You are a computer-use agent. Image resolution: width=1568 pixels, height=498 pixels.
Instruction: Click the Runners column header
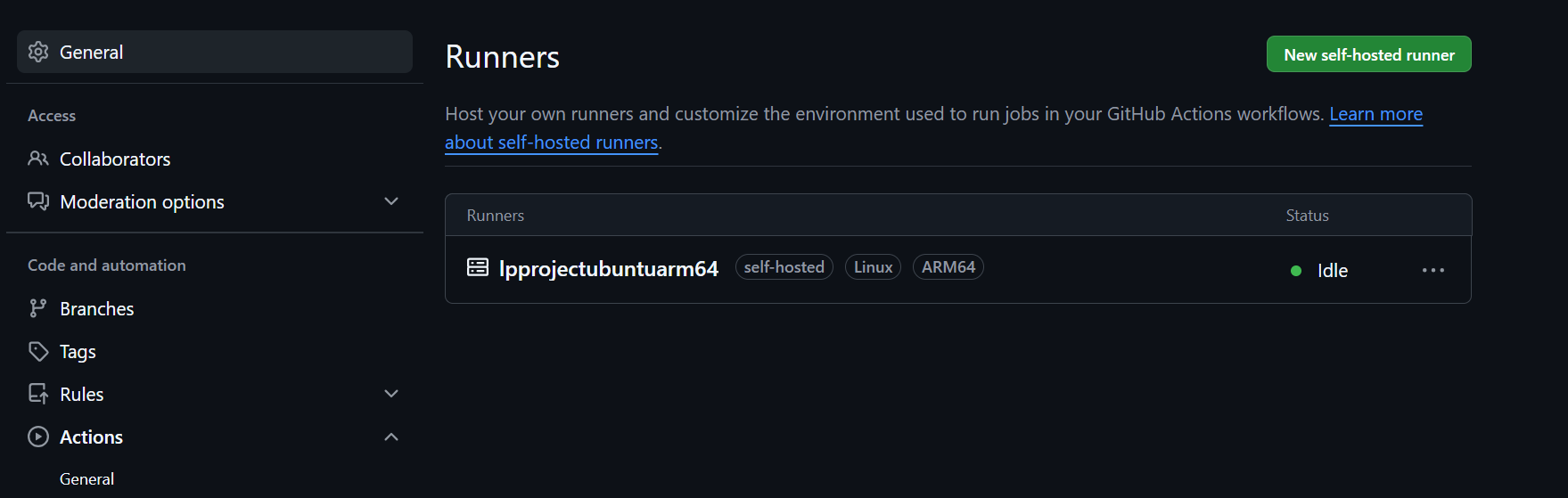[495, 216]
